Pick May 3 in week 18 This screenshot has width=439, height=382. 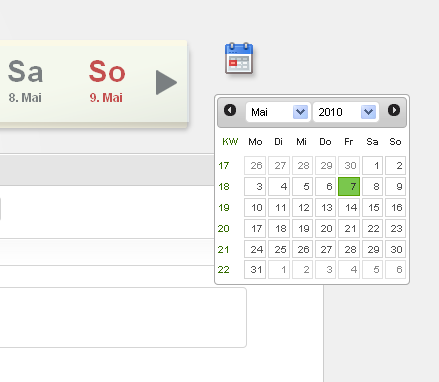[x=255, y=186]
